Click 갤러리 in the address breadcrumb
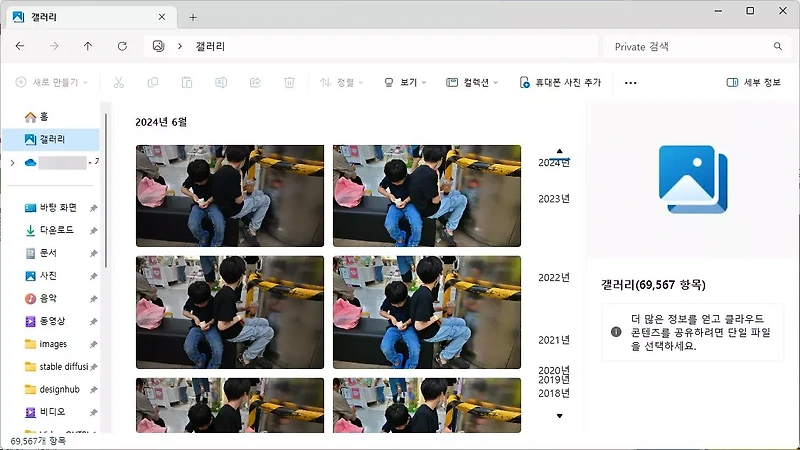The image size is (800, 450). click(x=210, y=46)
